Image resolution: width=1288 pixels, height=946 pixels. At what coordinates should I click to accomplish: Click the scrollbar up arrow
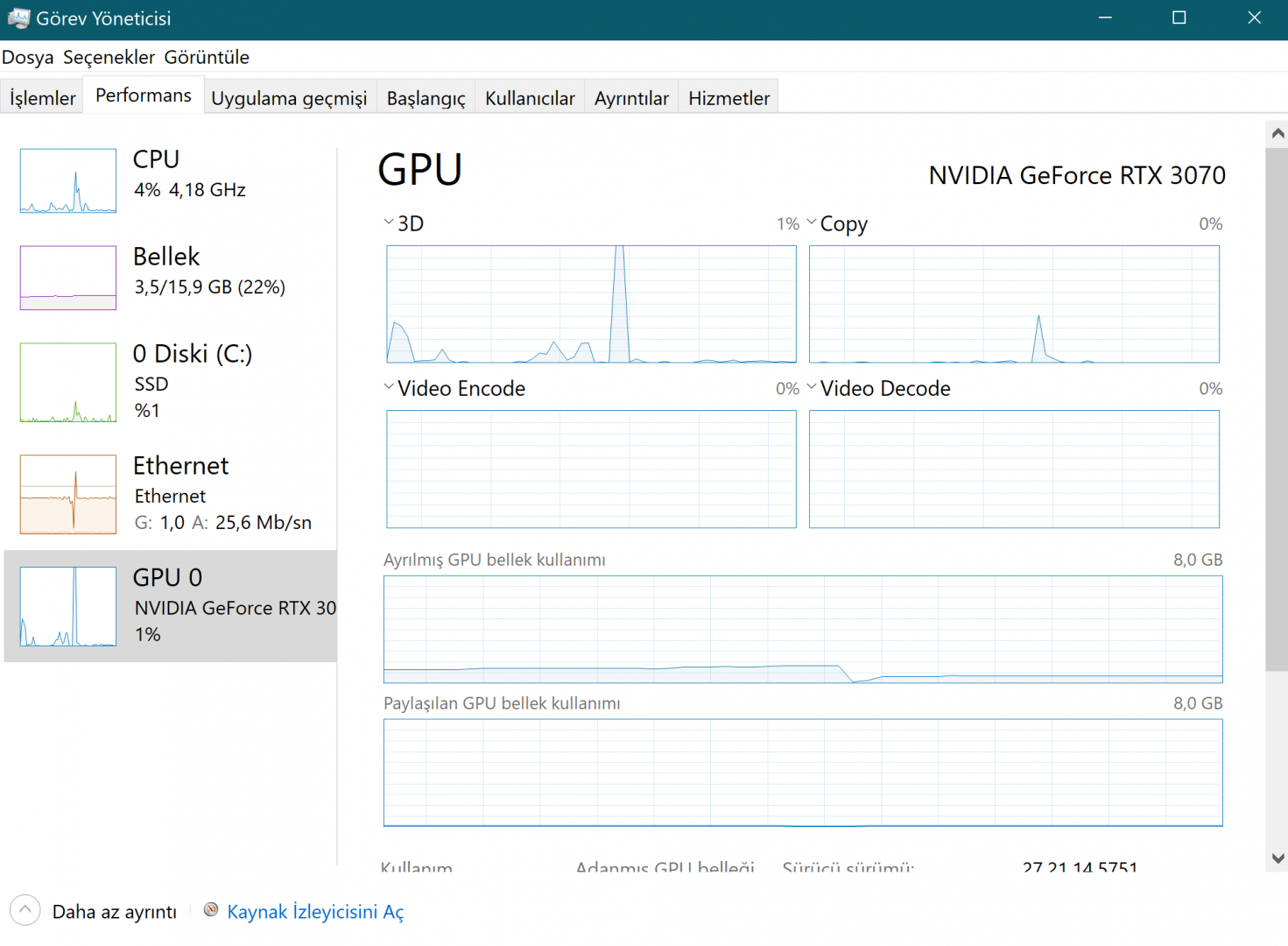click(x=1277, y=133)
